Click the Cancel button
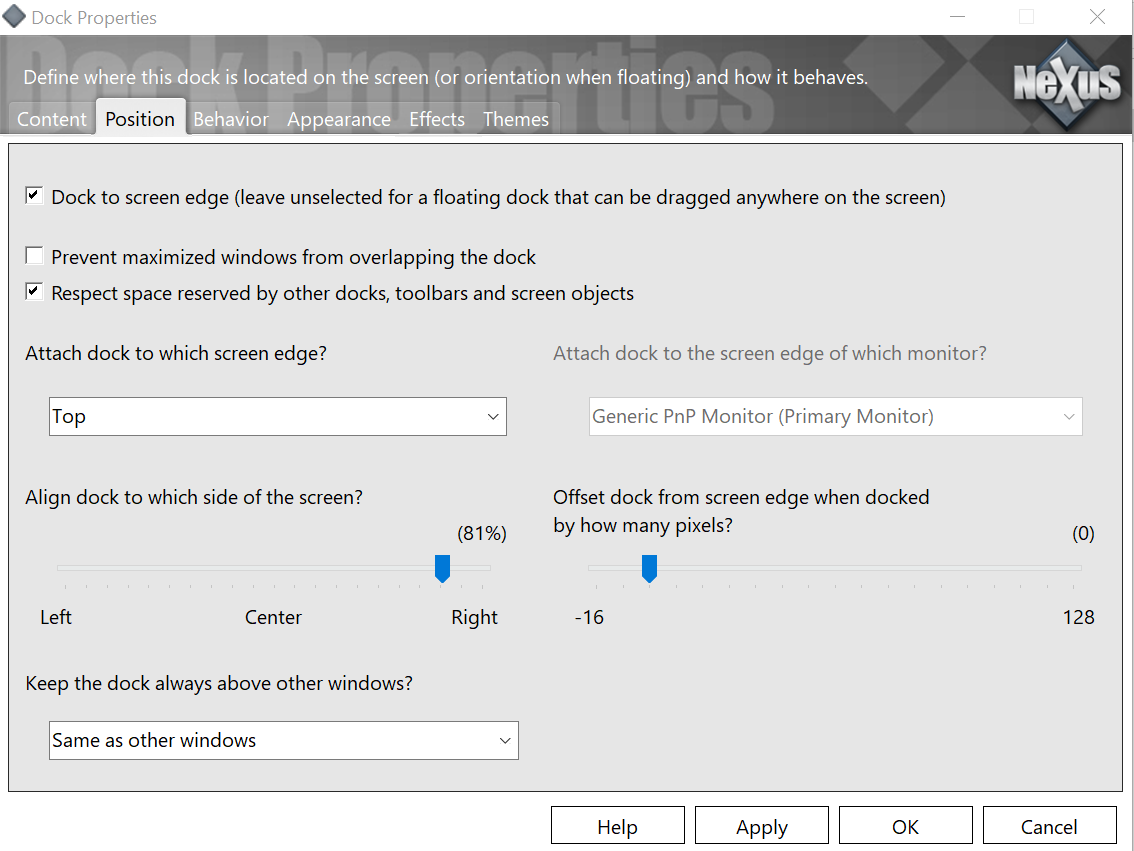Viewport: 1134px width, 851px height. point(1049,827)
